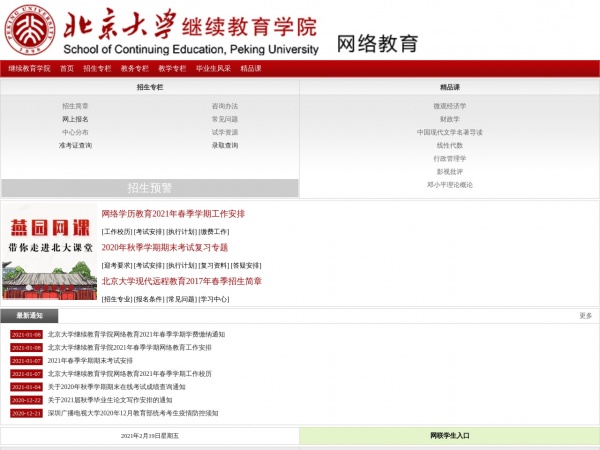Select 教务专栏 in the navigation bar
The image size is (600, 450).
point(135,68)
